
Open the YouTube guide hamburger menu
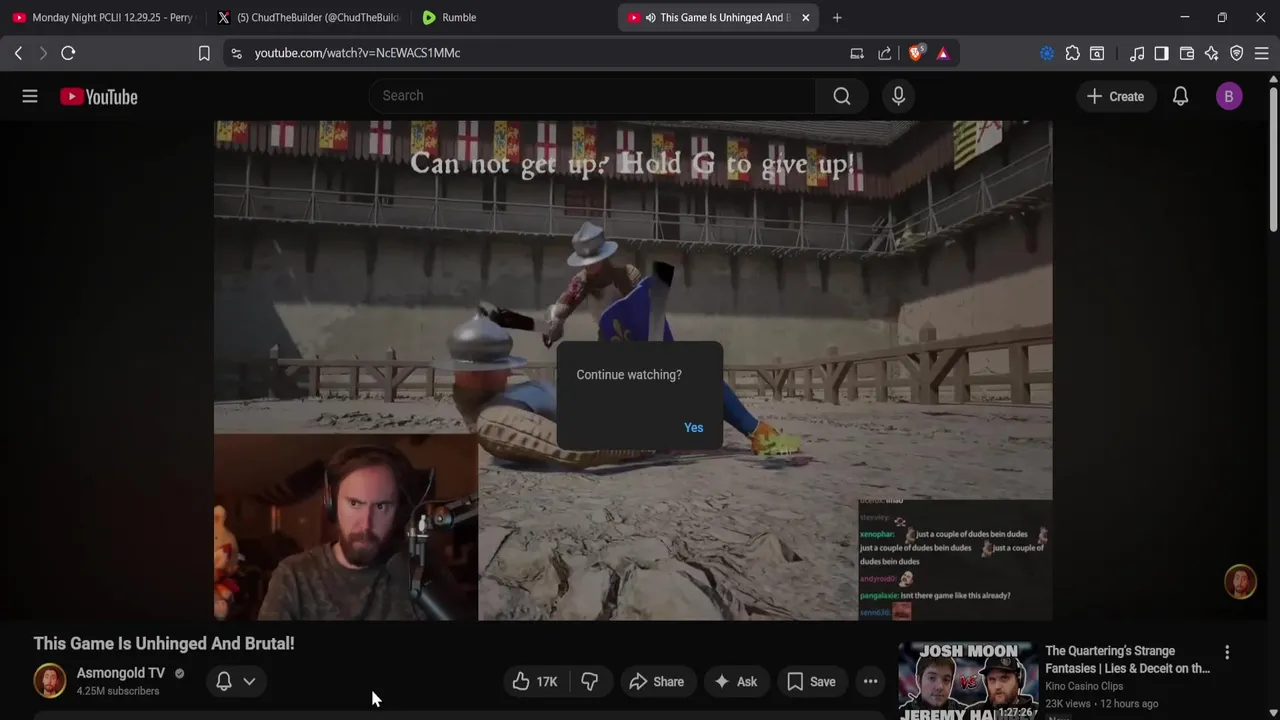[30, 96]
